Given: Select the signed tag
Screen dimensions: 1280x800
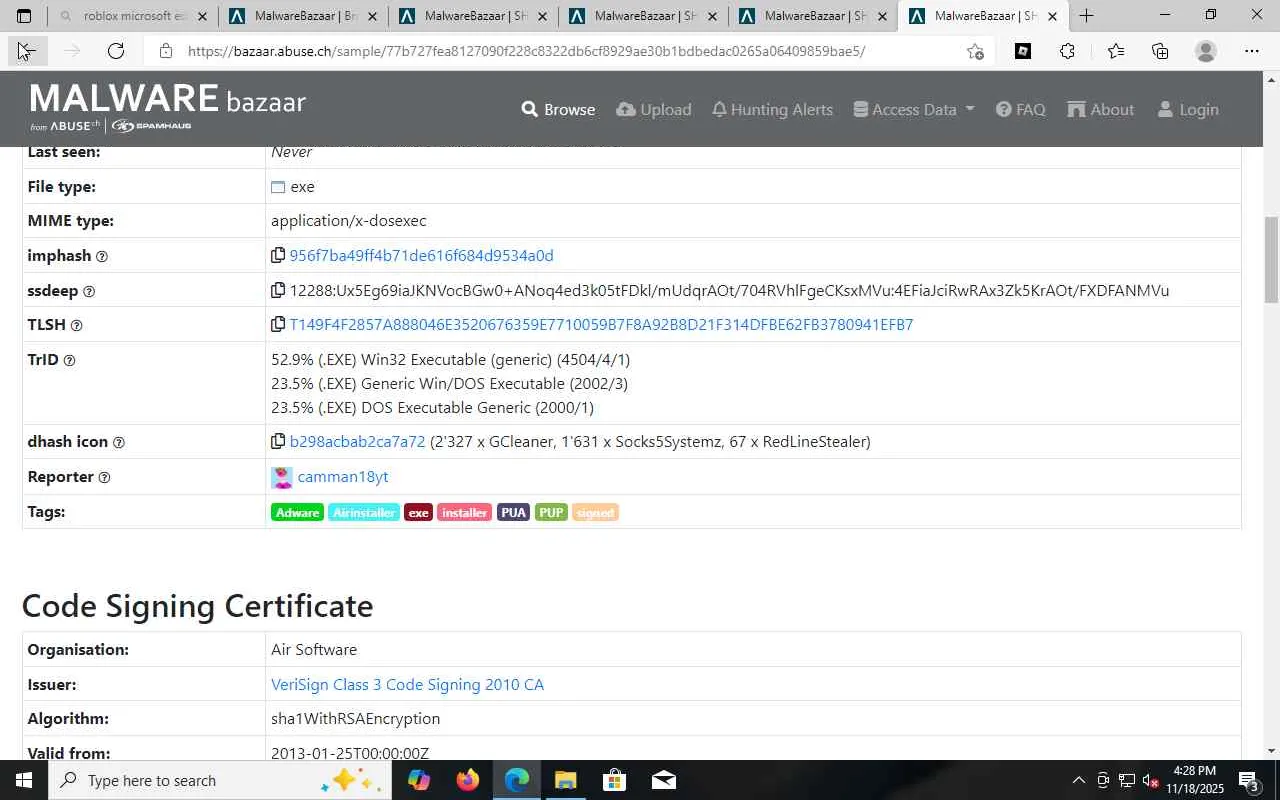Looking at the screenshot, I should pos(595,513).
